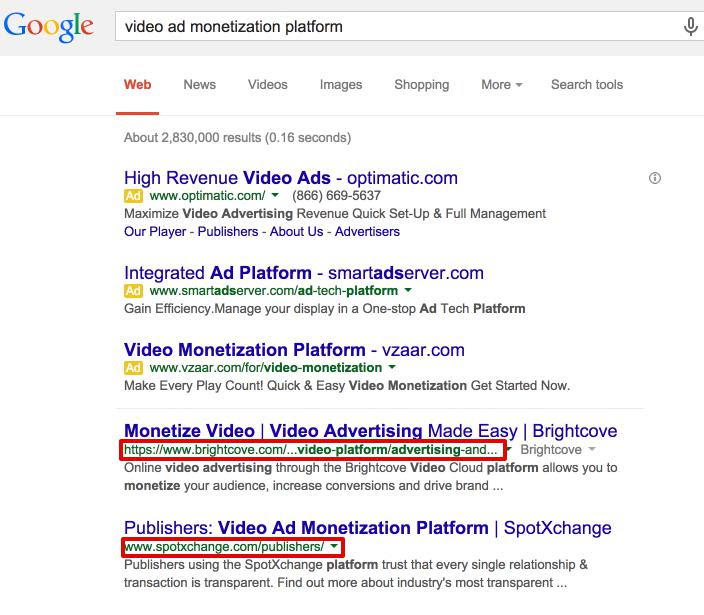Expand arrow beside smartadserver.com/ad-tech-platform URL

point(408,290)
